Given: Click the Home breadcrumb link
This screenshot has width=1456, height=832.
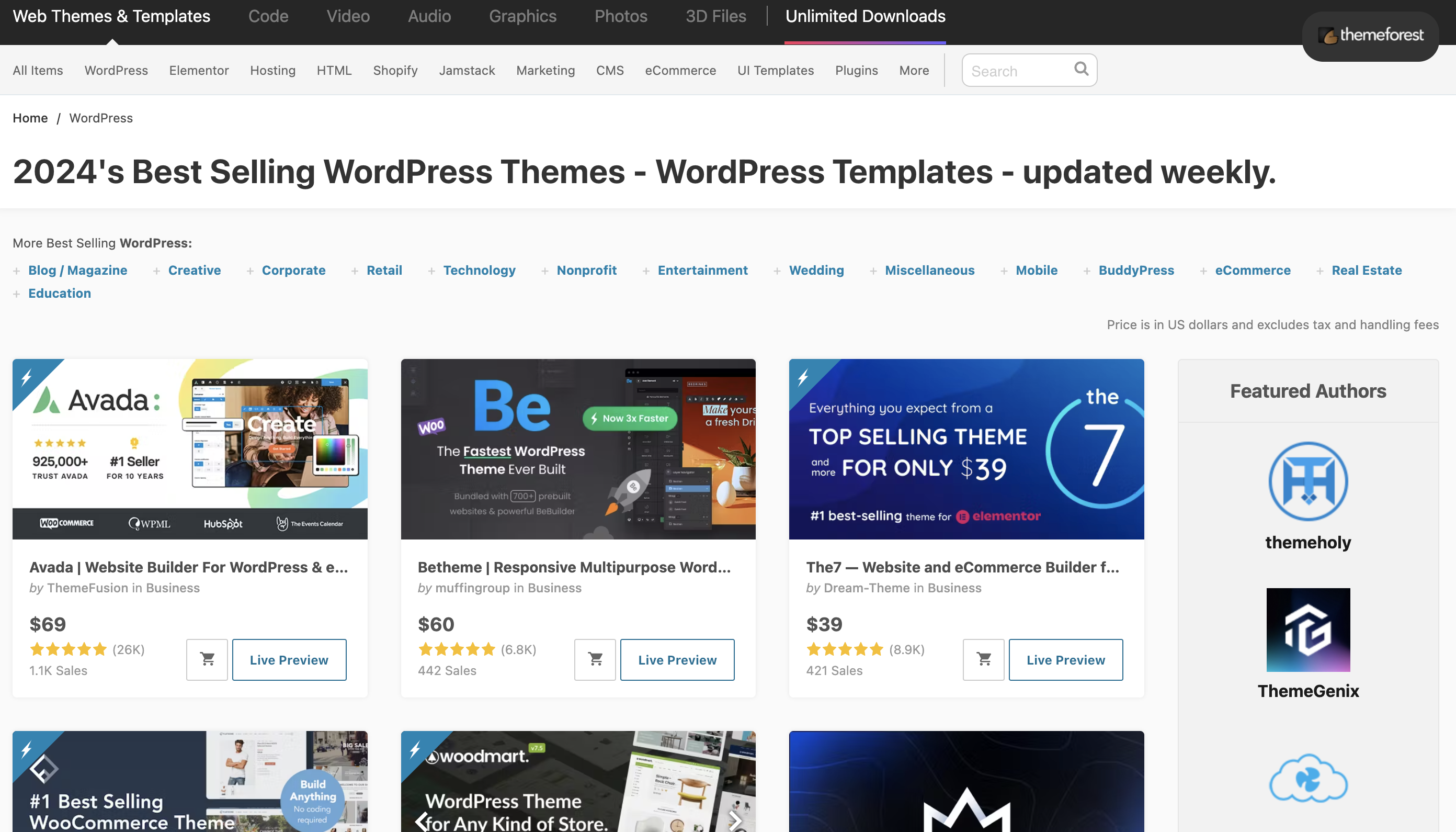Looking at the screenshot, I should click(x=30, y=118).
